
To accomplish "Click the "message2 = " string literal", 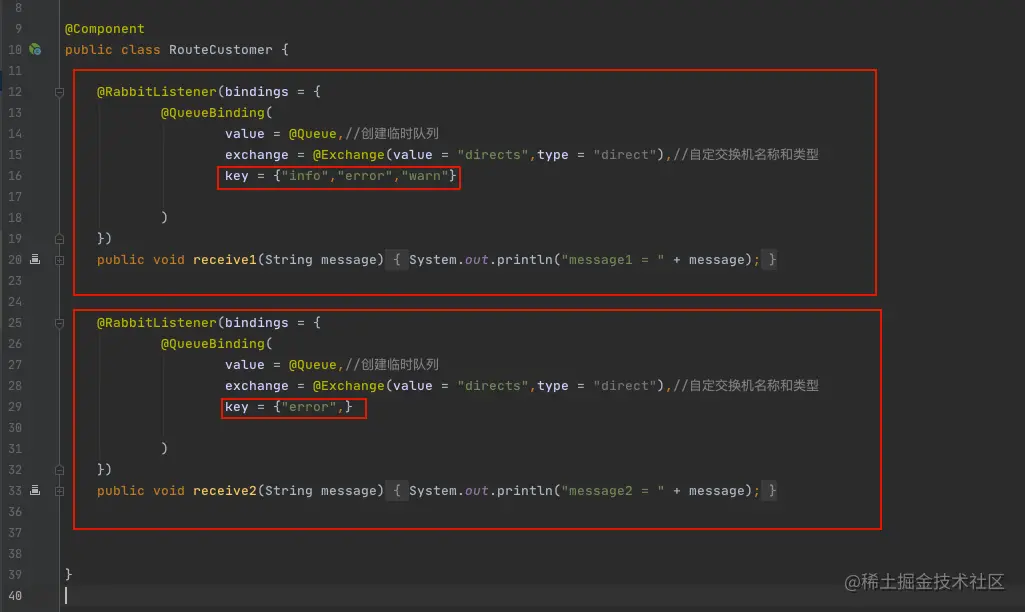I will 613,490.
